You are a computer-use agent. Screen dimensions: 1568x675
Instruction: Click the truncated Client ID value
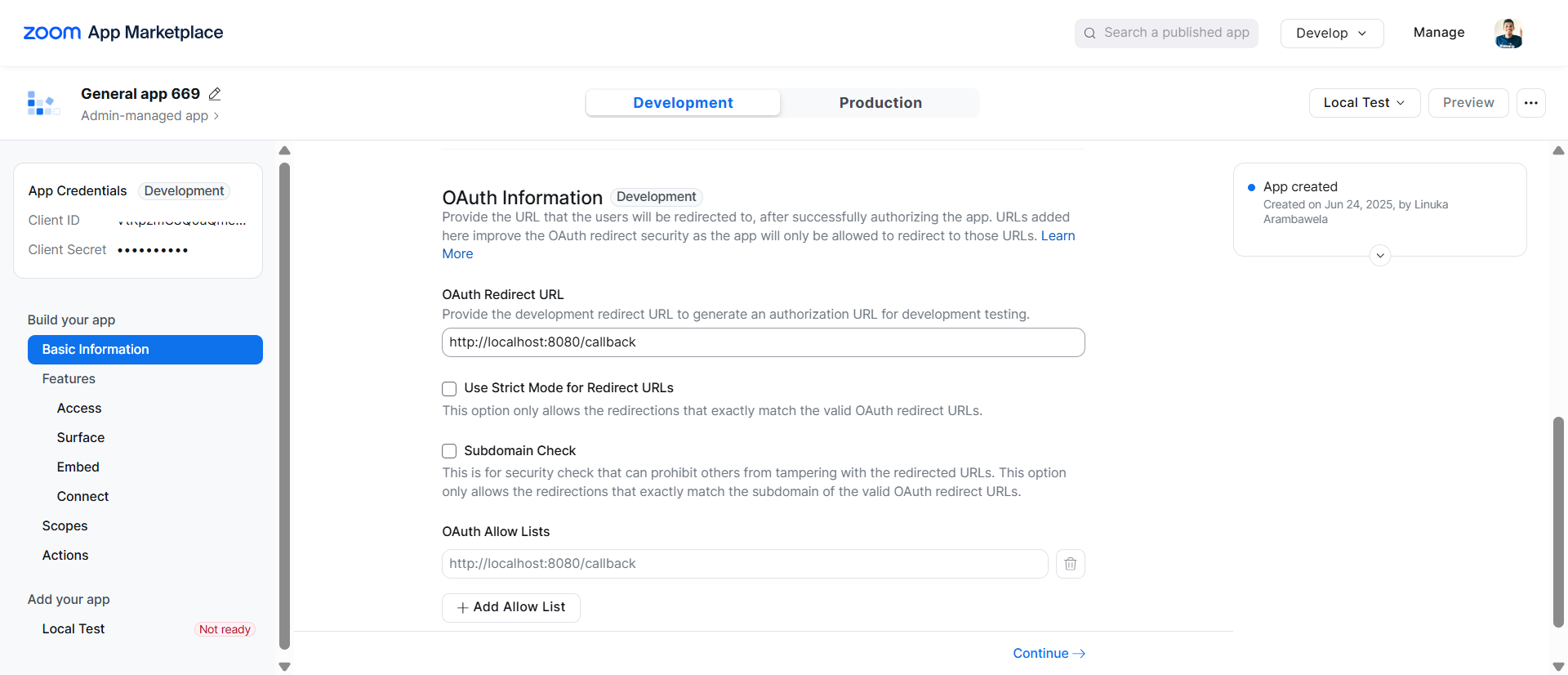181,221
